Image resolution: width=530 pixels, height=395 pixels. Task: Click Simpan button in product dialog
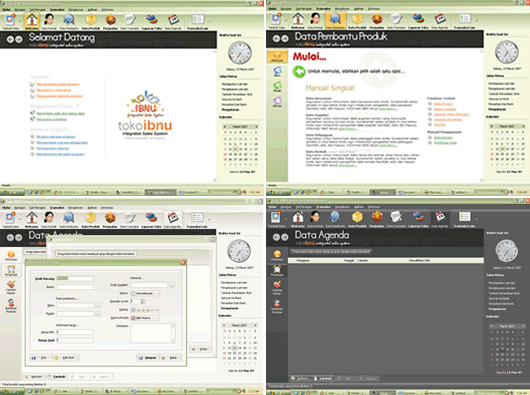[x=147, y=358]
